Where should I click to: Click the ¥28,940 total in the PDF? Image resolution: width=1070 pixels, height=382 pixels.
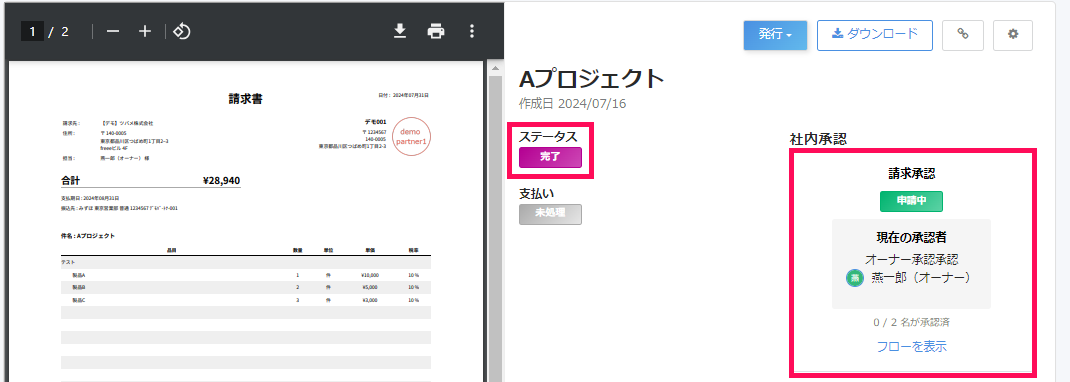(222, 181)
